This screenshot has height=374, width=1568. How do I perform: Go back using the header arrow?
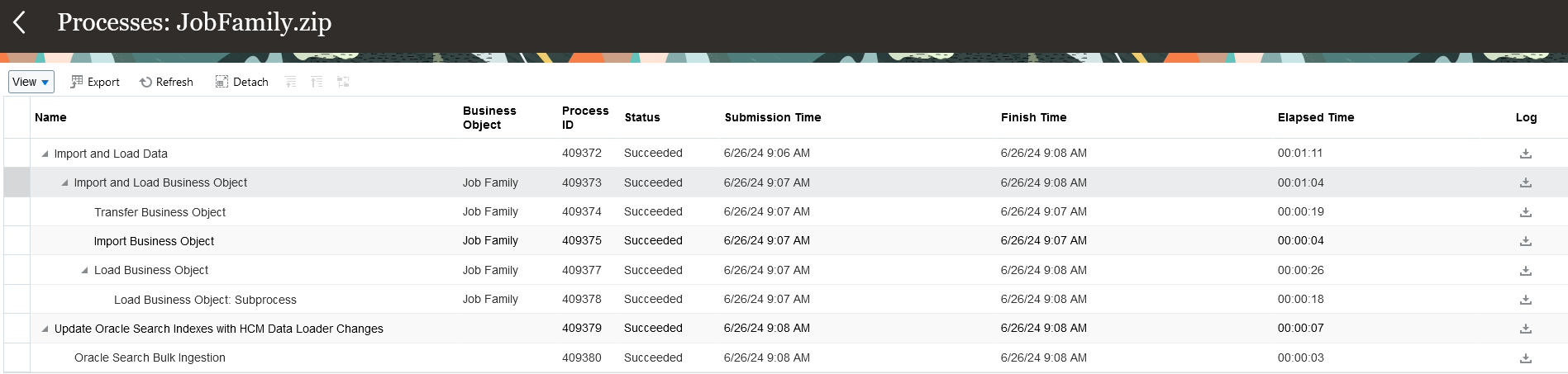20,22
